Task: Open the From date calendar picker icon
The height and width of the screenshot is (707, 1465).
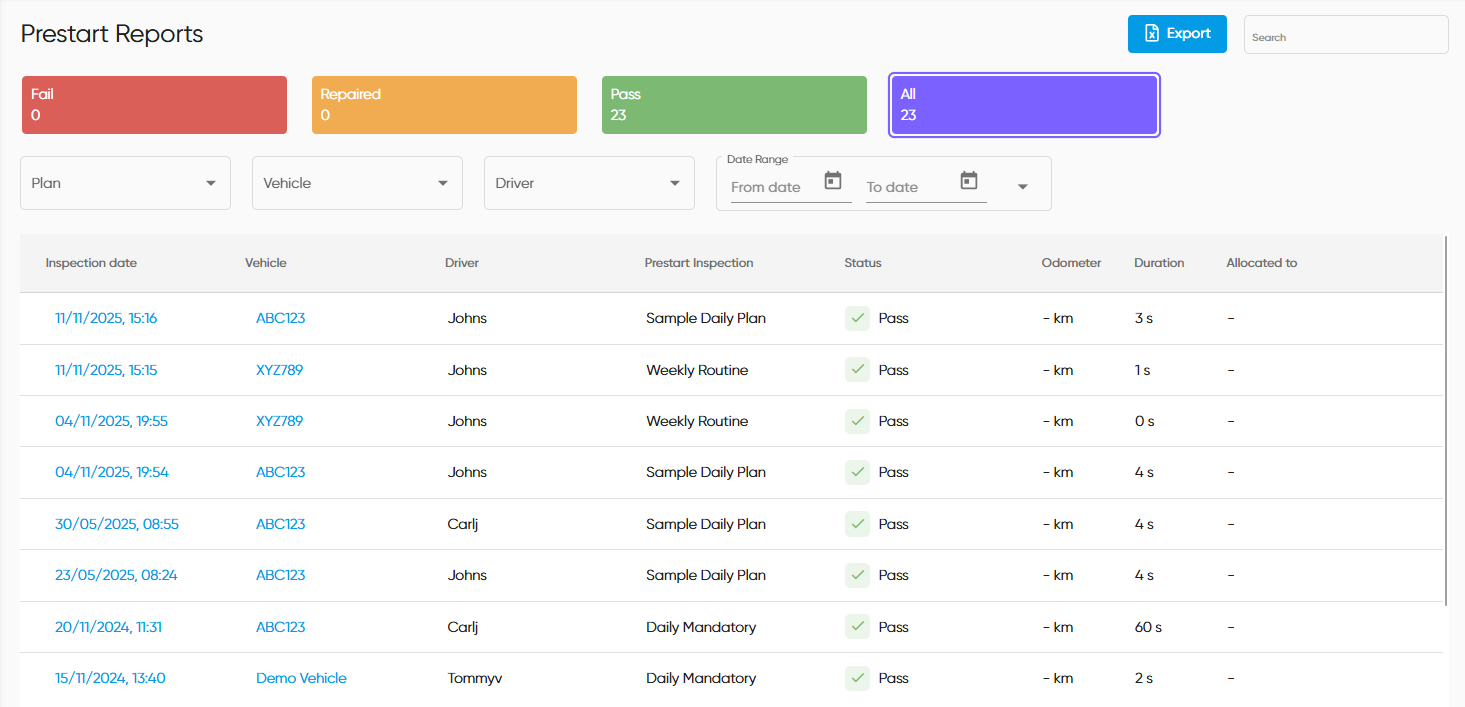Action: pyautogui.click(x=833, y=181)
